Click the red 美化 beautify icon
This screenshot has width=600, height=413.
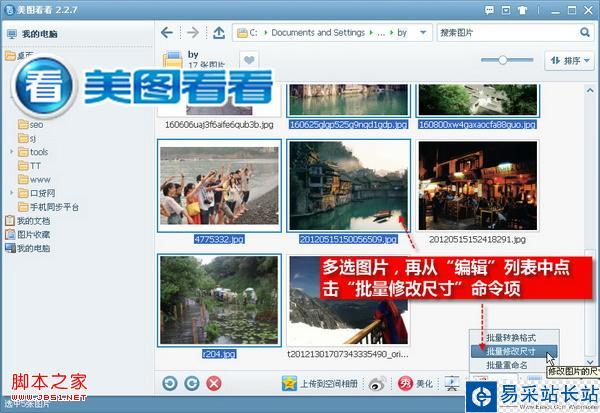coord(405,383)
